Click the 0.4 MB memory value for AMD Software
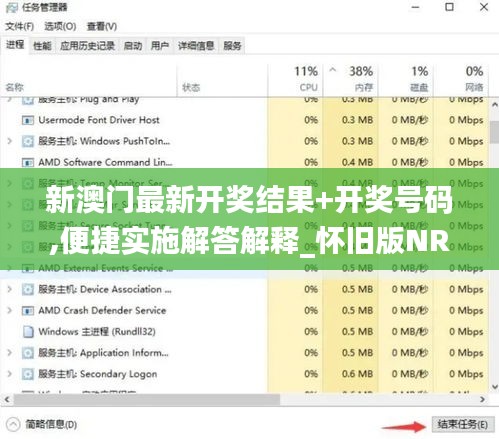 tap(357, 163)
